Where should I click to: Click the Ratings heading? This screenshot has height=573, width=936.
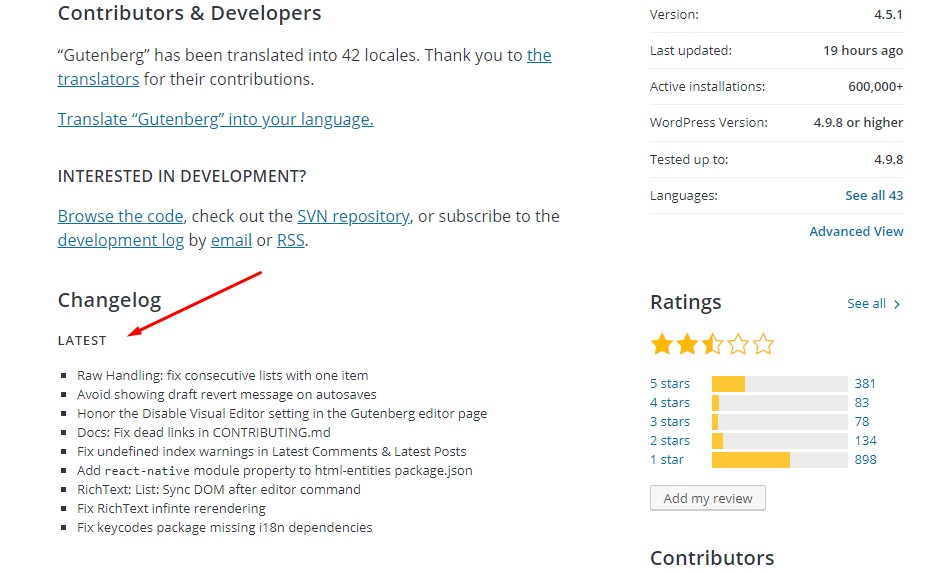pos(685,303)
